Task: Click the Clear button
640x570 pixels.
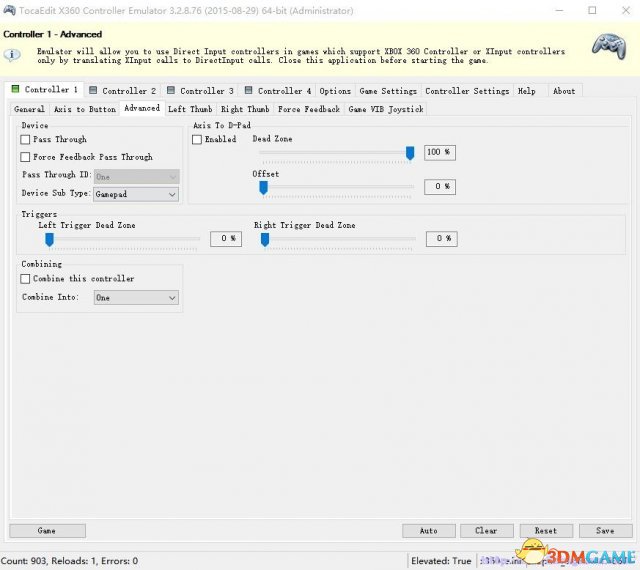Action: (x=487, y=531)
